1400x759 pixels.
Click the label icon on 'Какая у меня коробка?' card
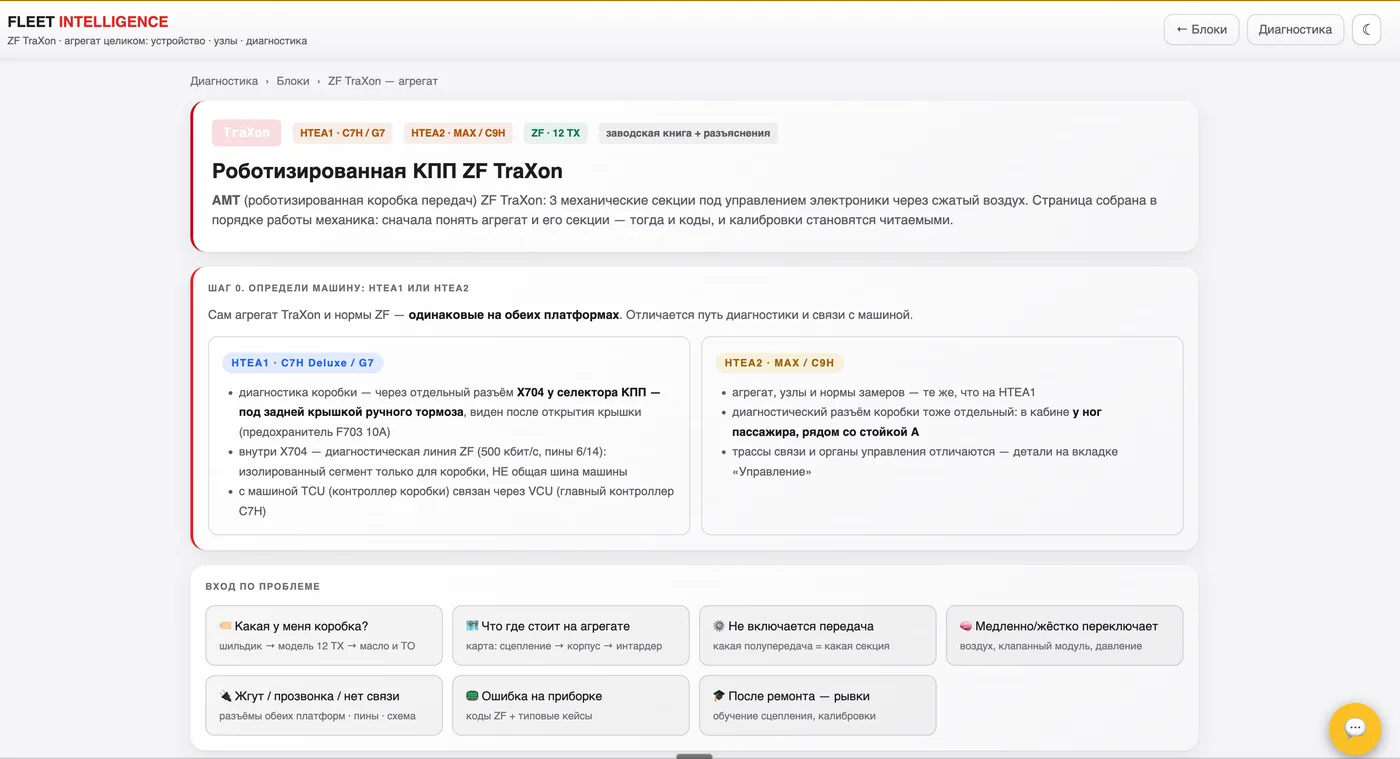[x=225, y=626]
